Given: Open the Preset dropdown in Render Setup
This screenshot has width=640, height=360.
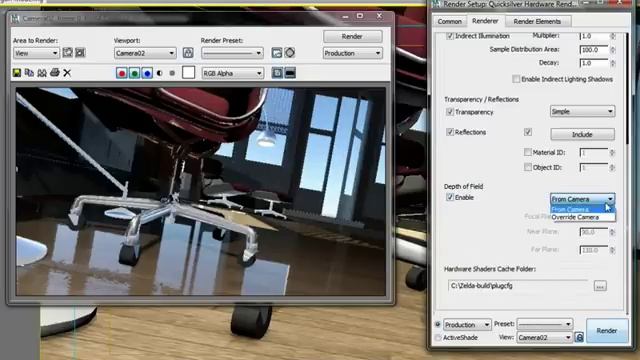Looking at the screenshot, I should tap(545, 324).
